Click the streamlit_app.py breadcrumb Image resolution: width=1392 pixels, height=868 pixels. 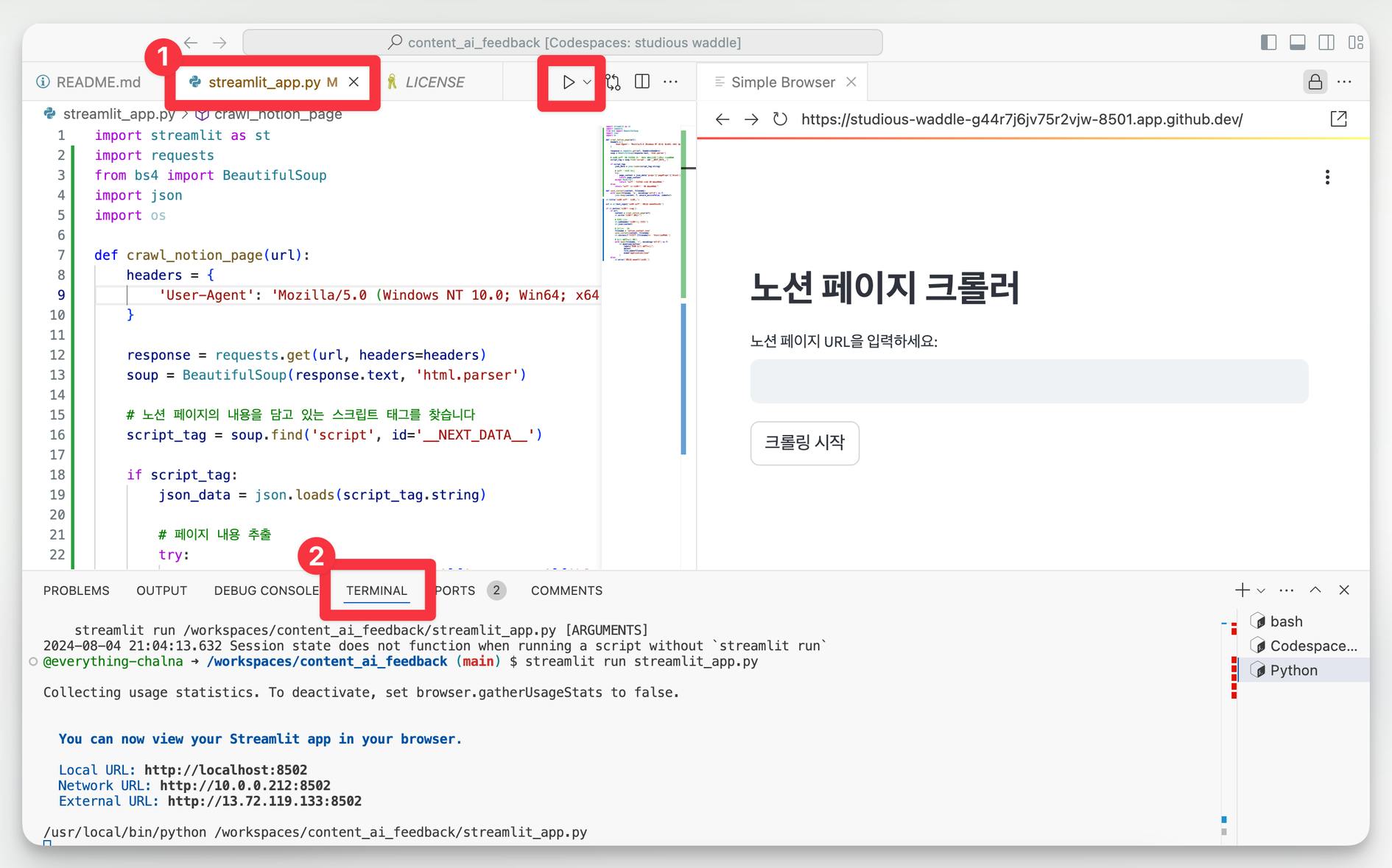point(119,114)
